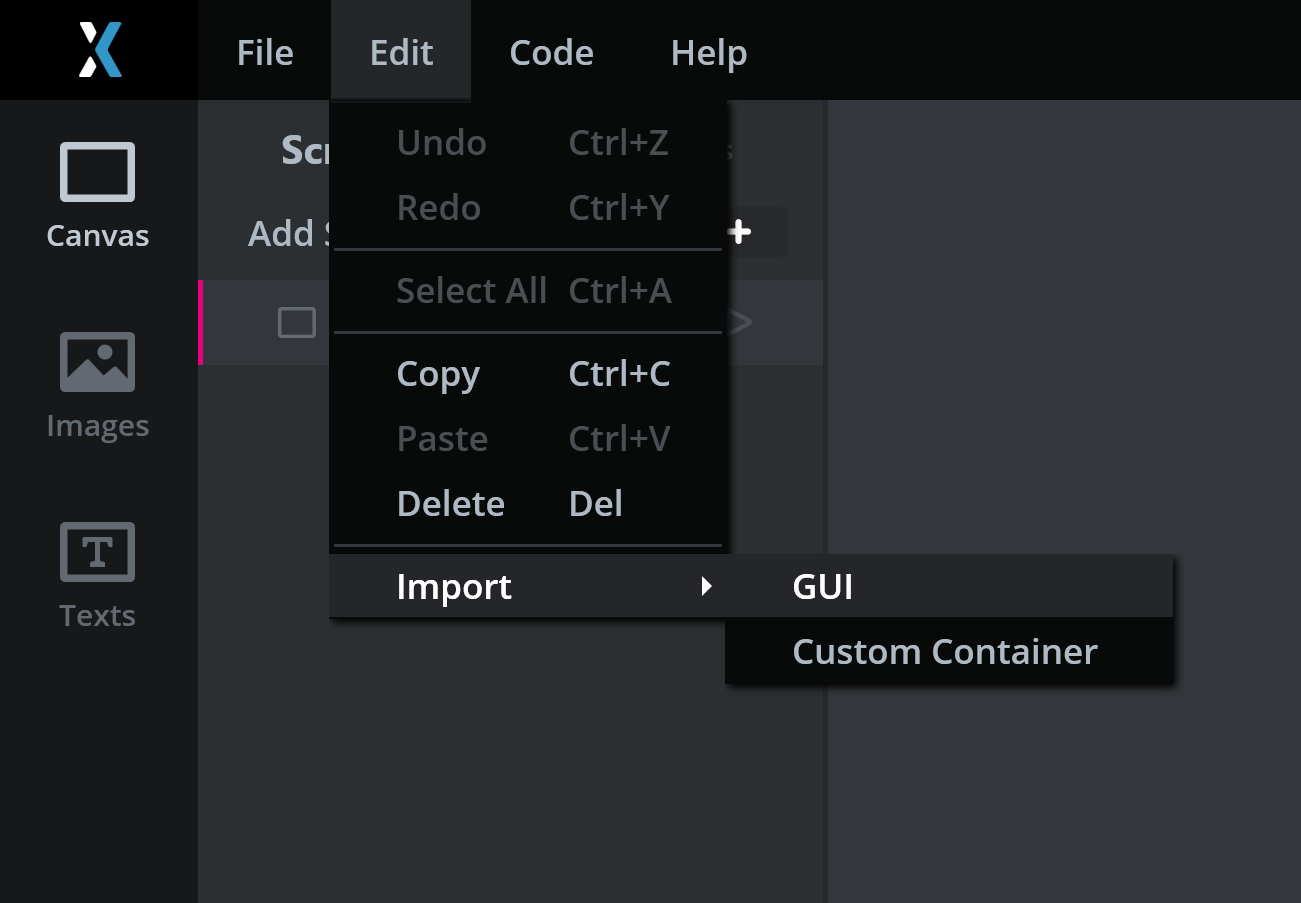Expand the highlighted screen row chevron
The image size is (1301, 903).
click(x=740, y=323)
